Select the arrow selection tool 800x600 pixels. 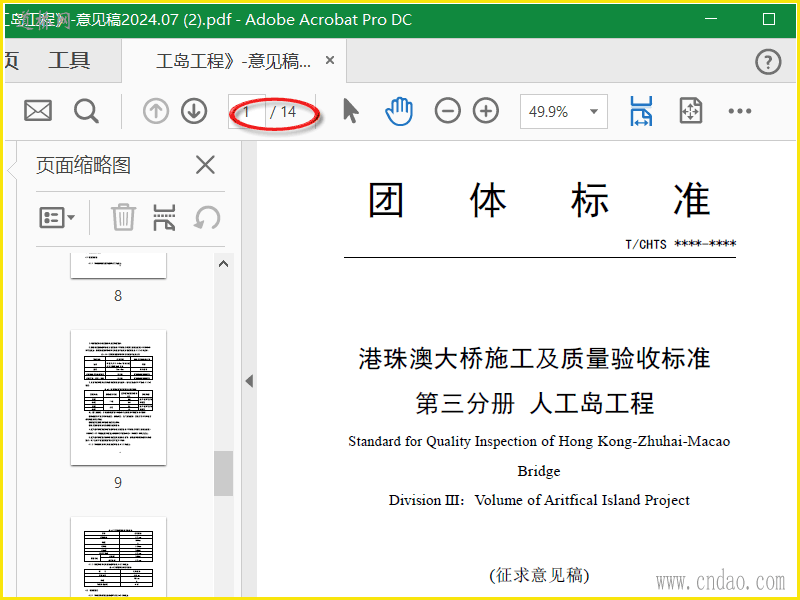351,111
